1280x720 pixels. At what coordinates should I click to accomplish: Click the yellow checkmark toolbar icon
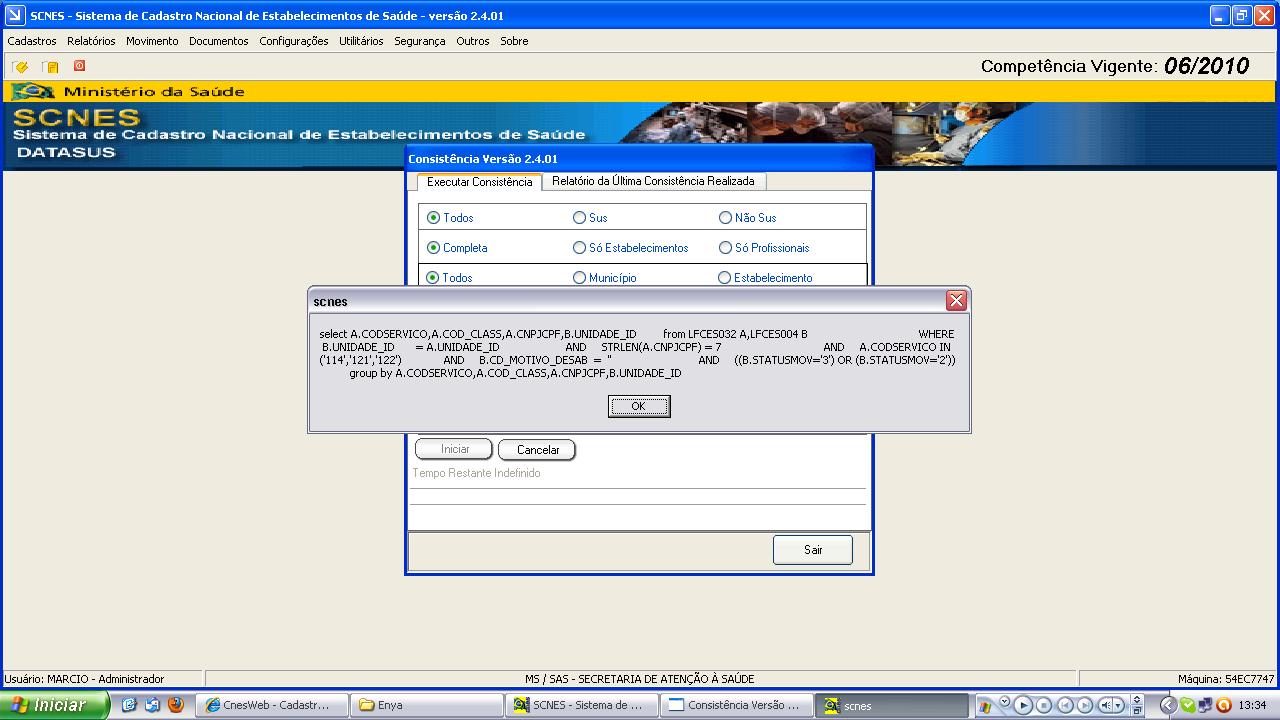(20, 67)
